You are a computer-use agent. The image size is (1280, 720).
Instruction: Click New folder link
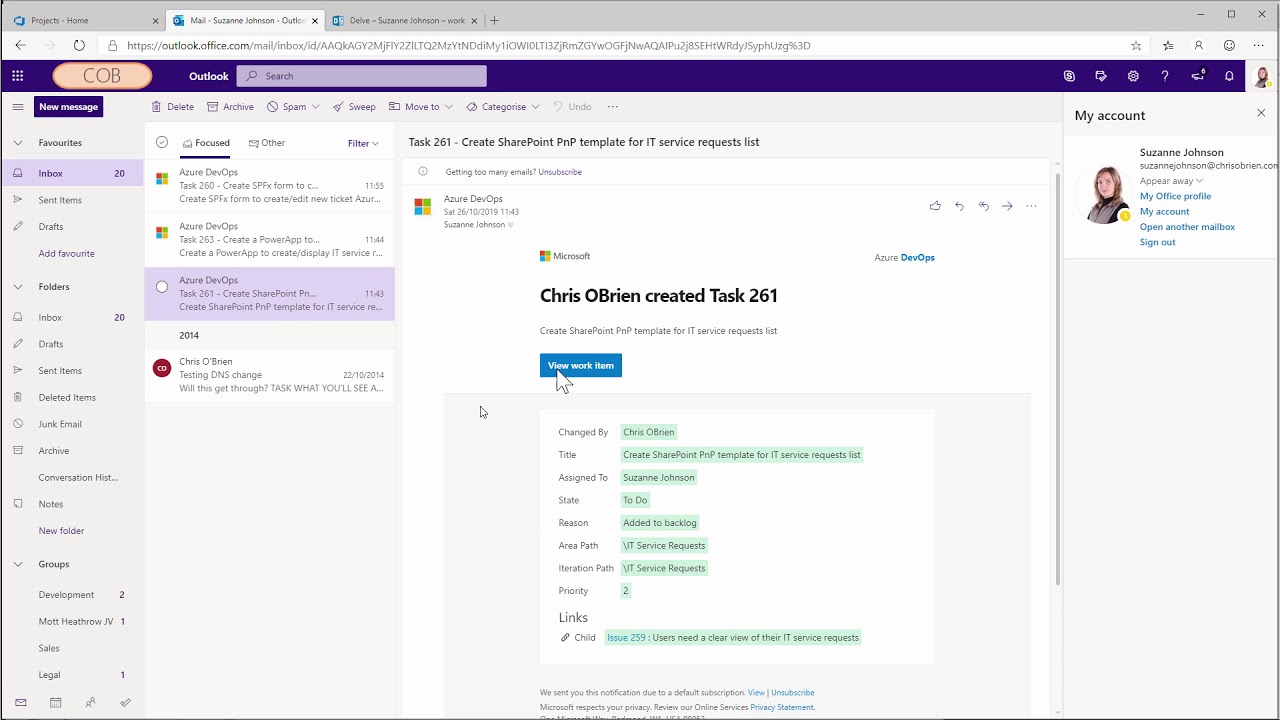coord(61,531)
